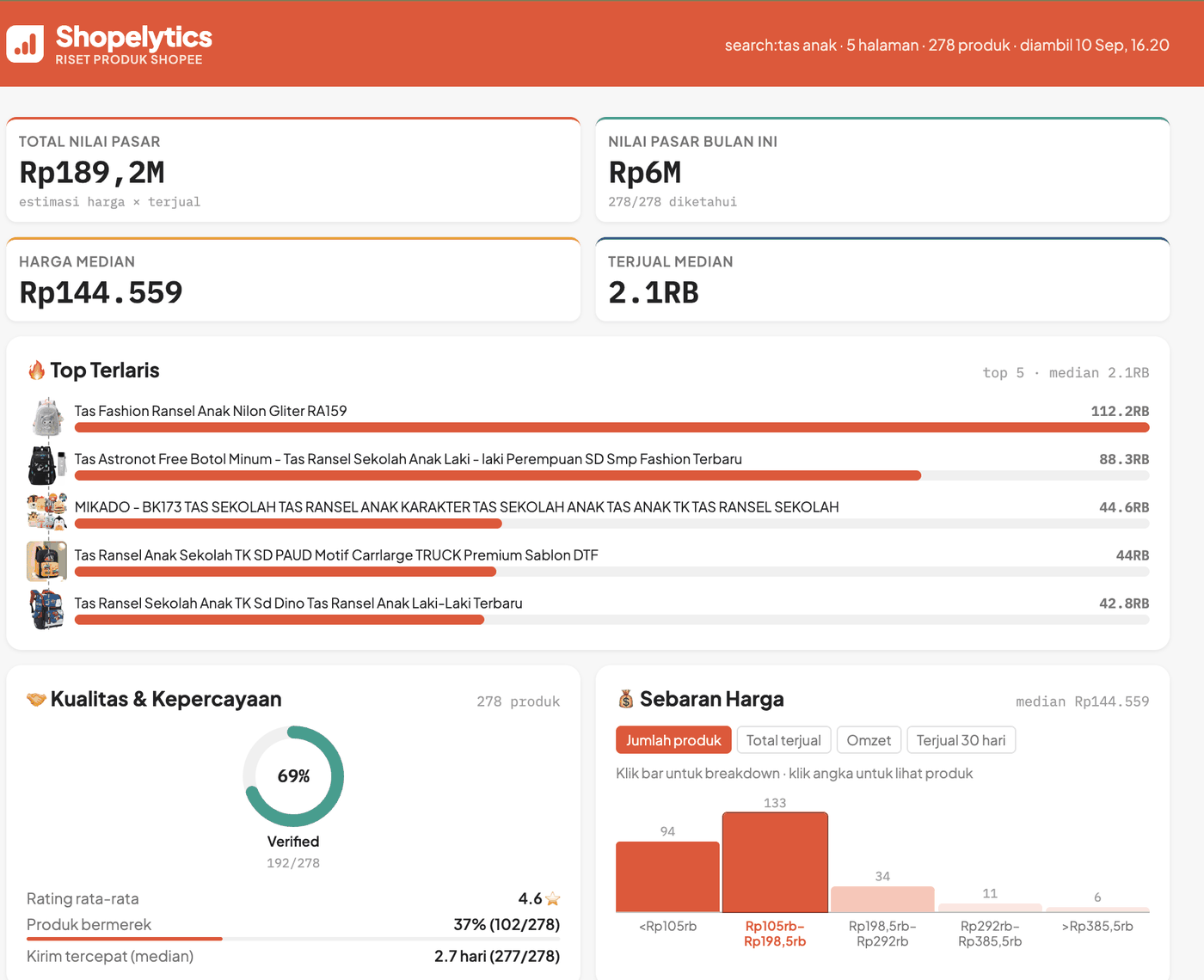Click the fire icon beside Top Terlaris

pyautogui.click(x=36, y=371)
